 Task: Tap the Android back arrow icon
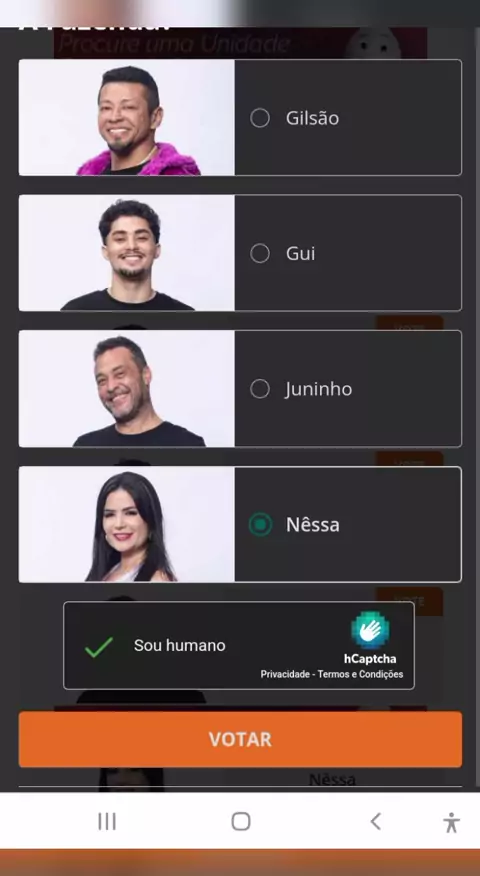click(376, 821)
